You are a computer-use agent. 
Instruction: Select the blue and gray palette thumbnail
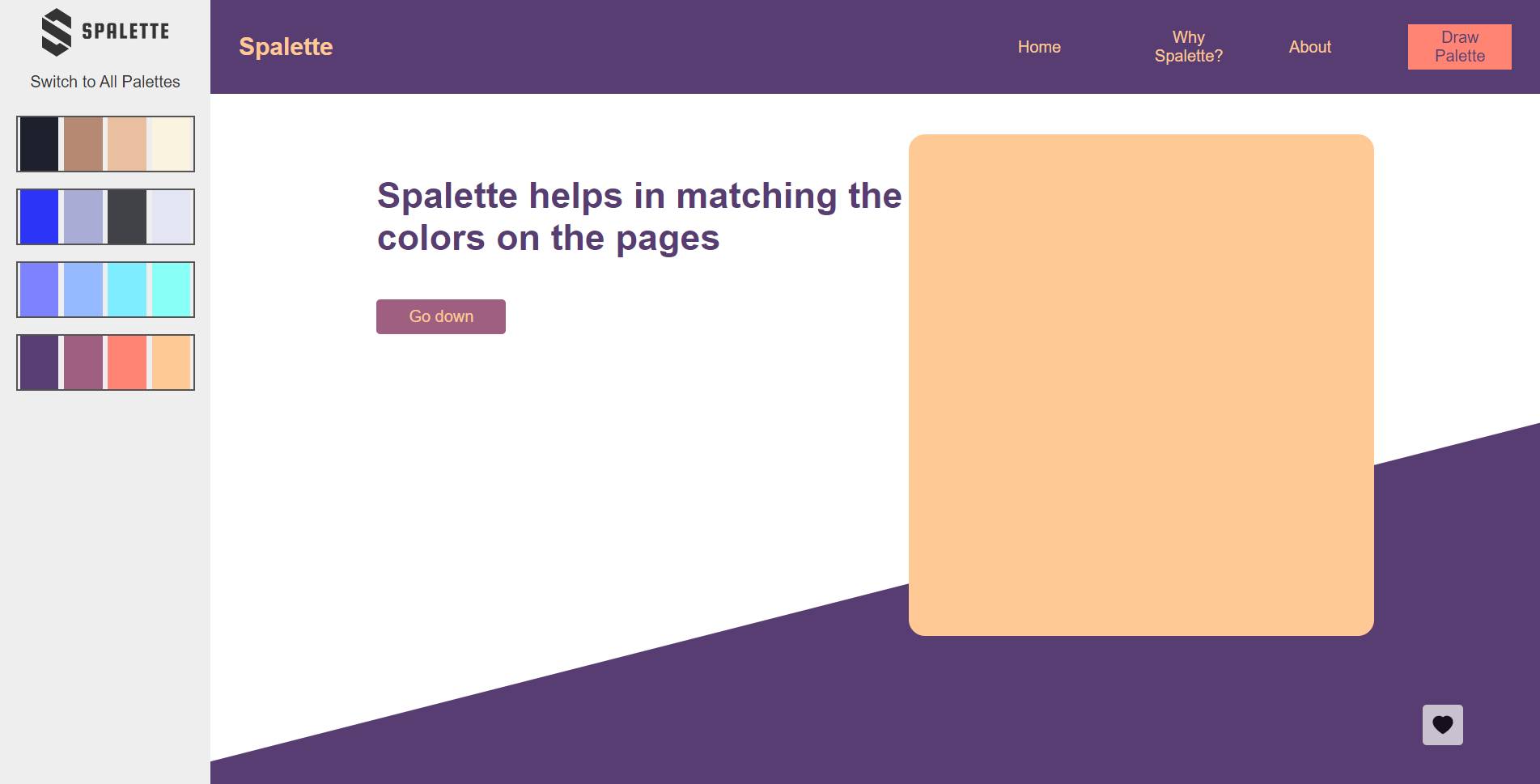(x=105, y=216)
